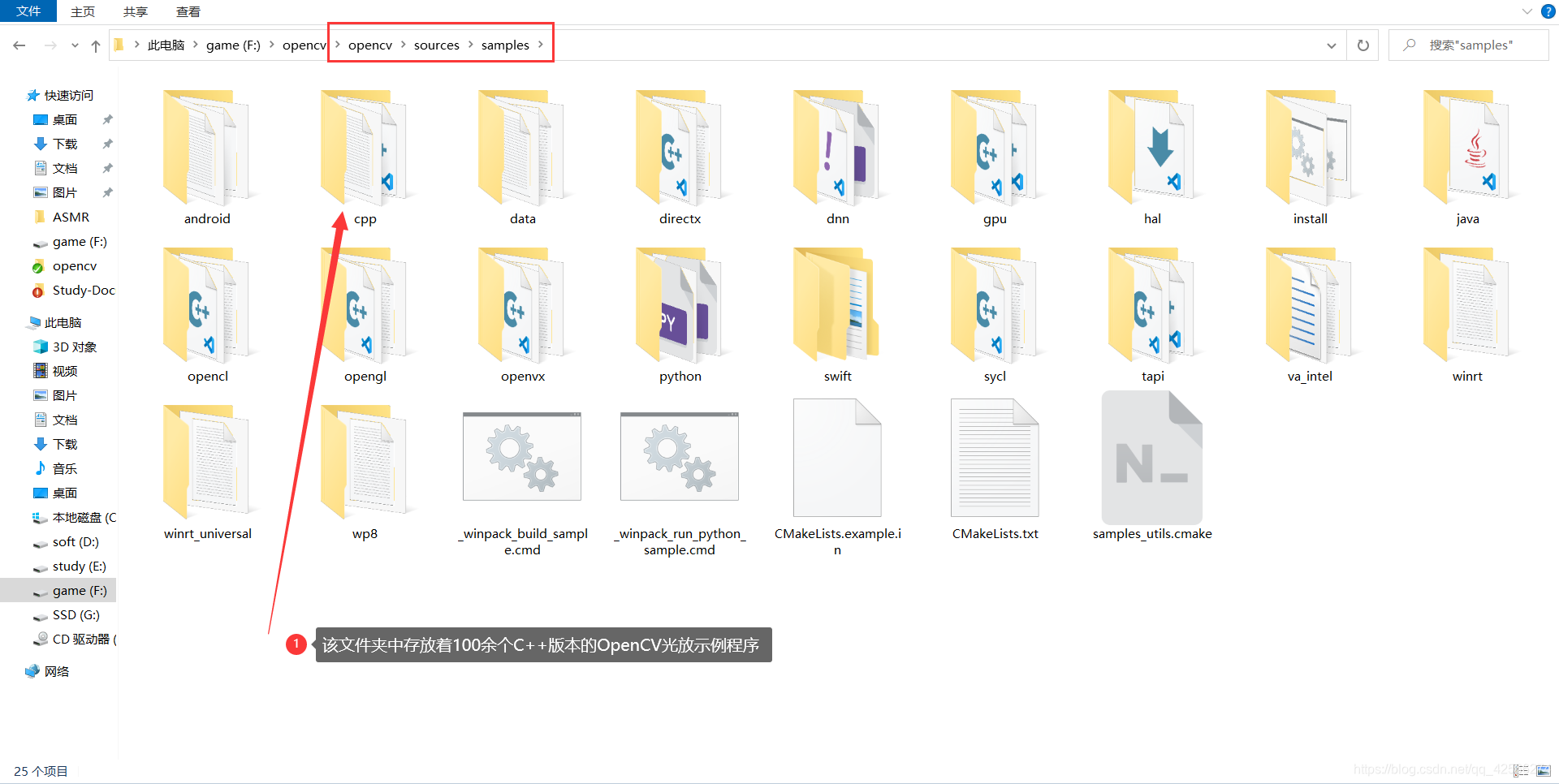Click the winrt_universal folder
1559x784 pixels.
[207, 472]
